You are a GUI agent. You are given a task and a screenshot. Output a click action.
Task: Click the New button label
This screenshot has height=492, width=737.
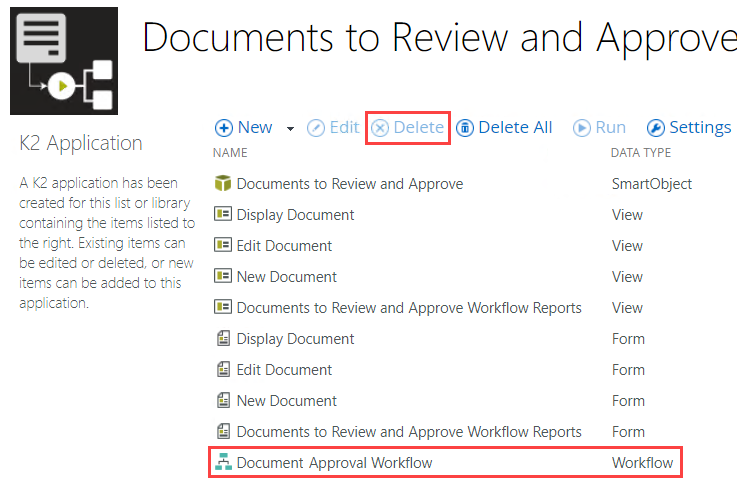click(x=255, y=127)
